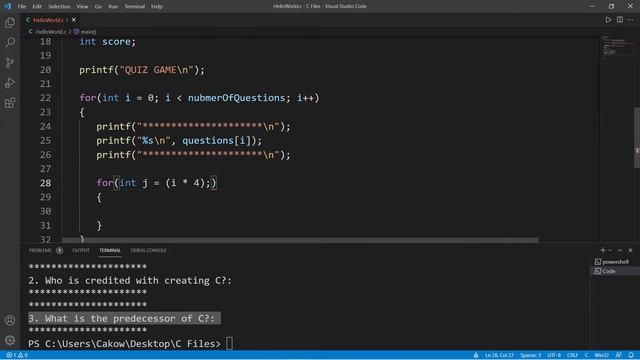The height and width of the screenshot is (360, 640).
Task: Change indentation via Spaces: 3
Action: click(530, 355)
